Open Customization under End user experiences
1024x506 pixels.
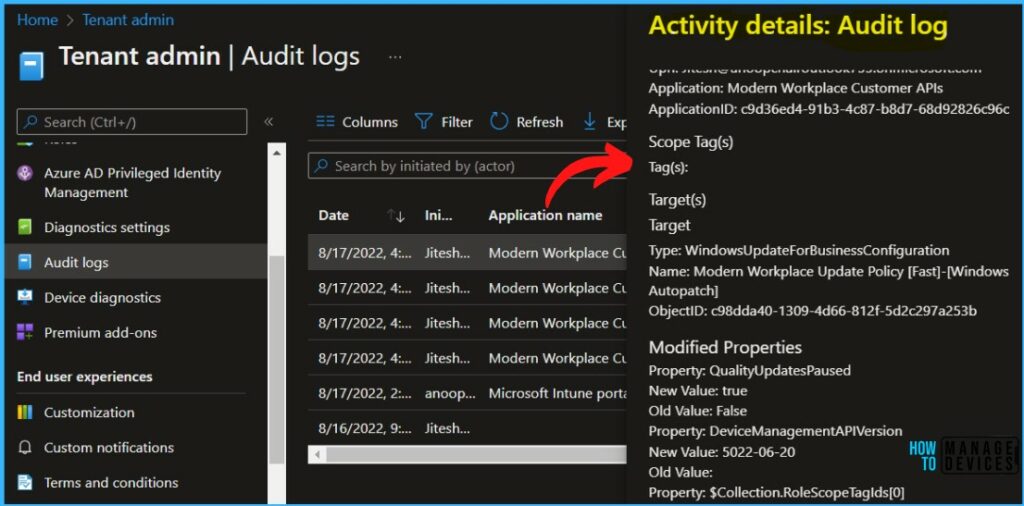pyautogui.click(x=89, y=412)
